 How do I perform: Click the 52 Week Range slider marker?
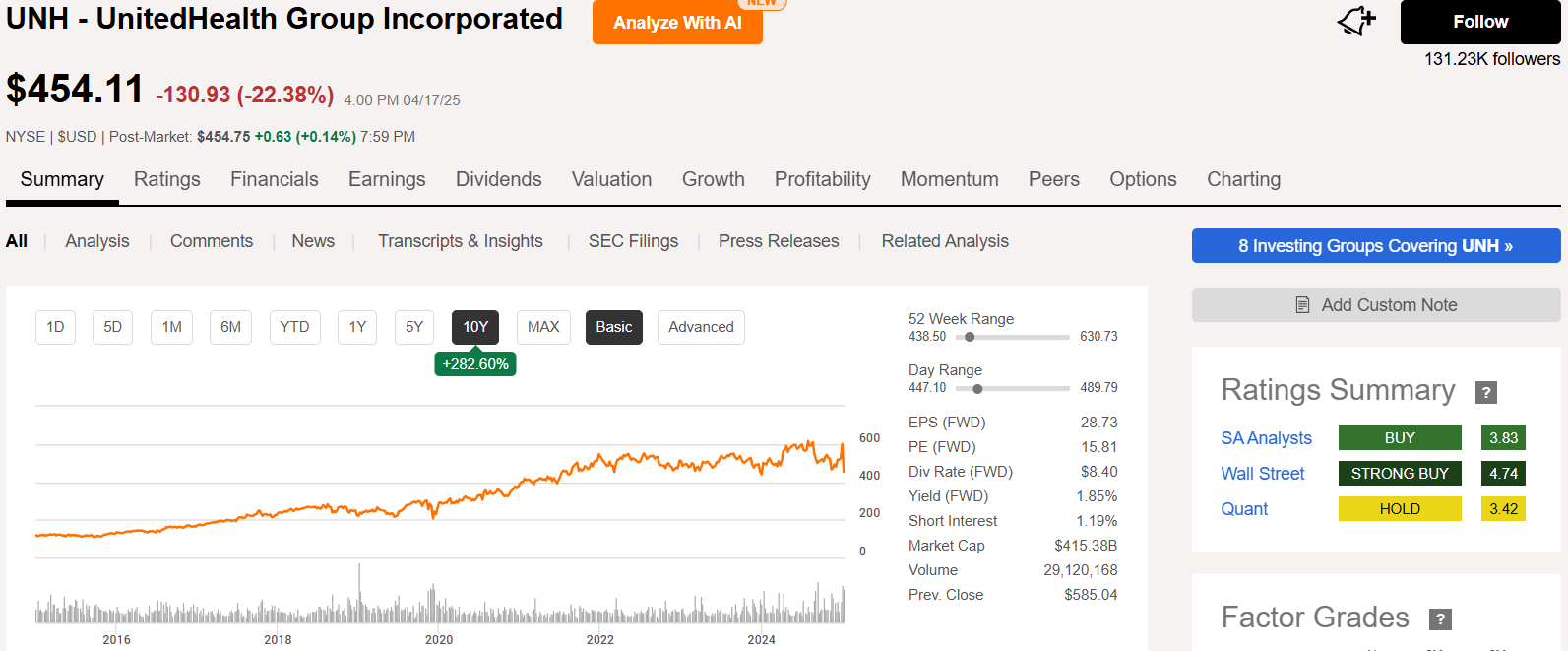970,337
